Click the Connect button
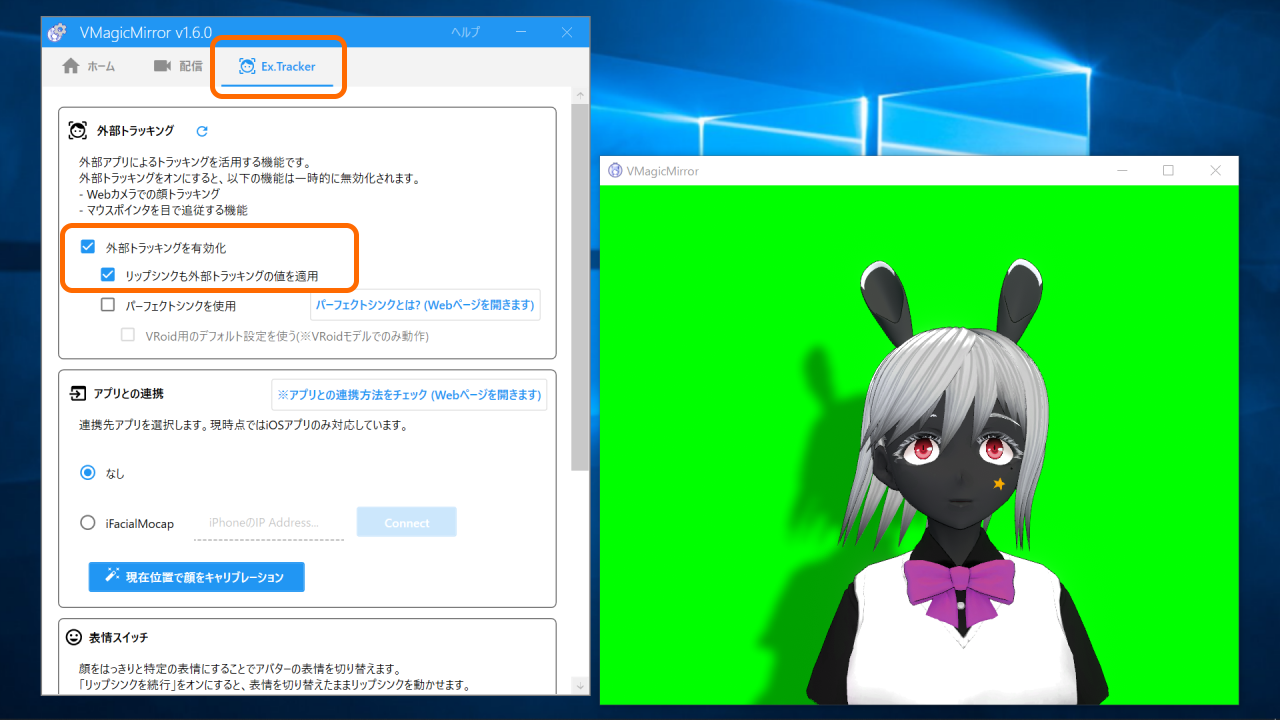This screenshot has height=720, width=1280. click(406, 523)
